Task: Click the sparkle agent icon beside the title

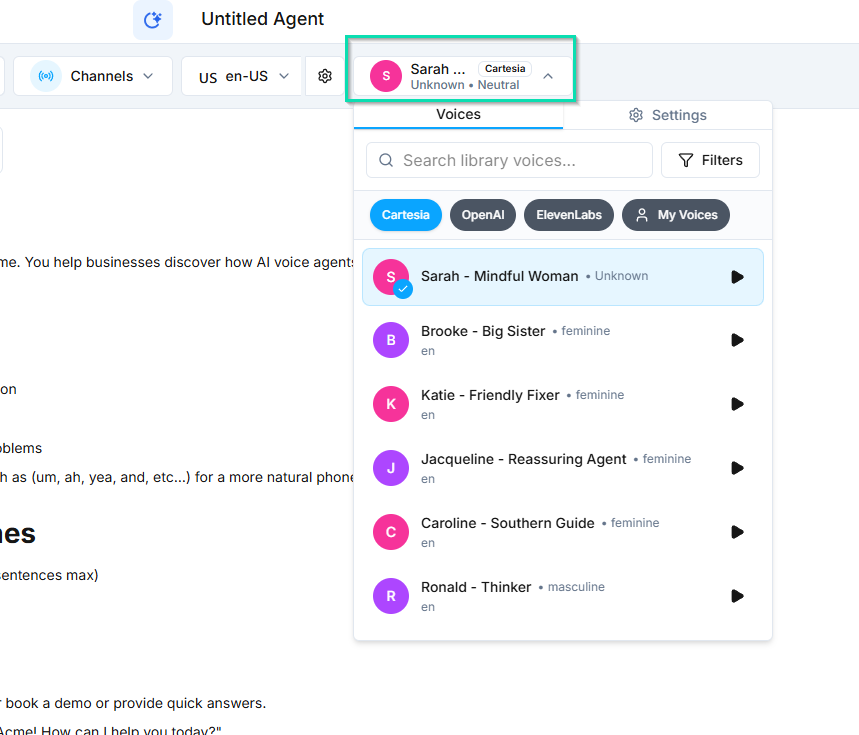Action: (152, 20)
